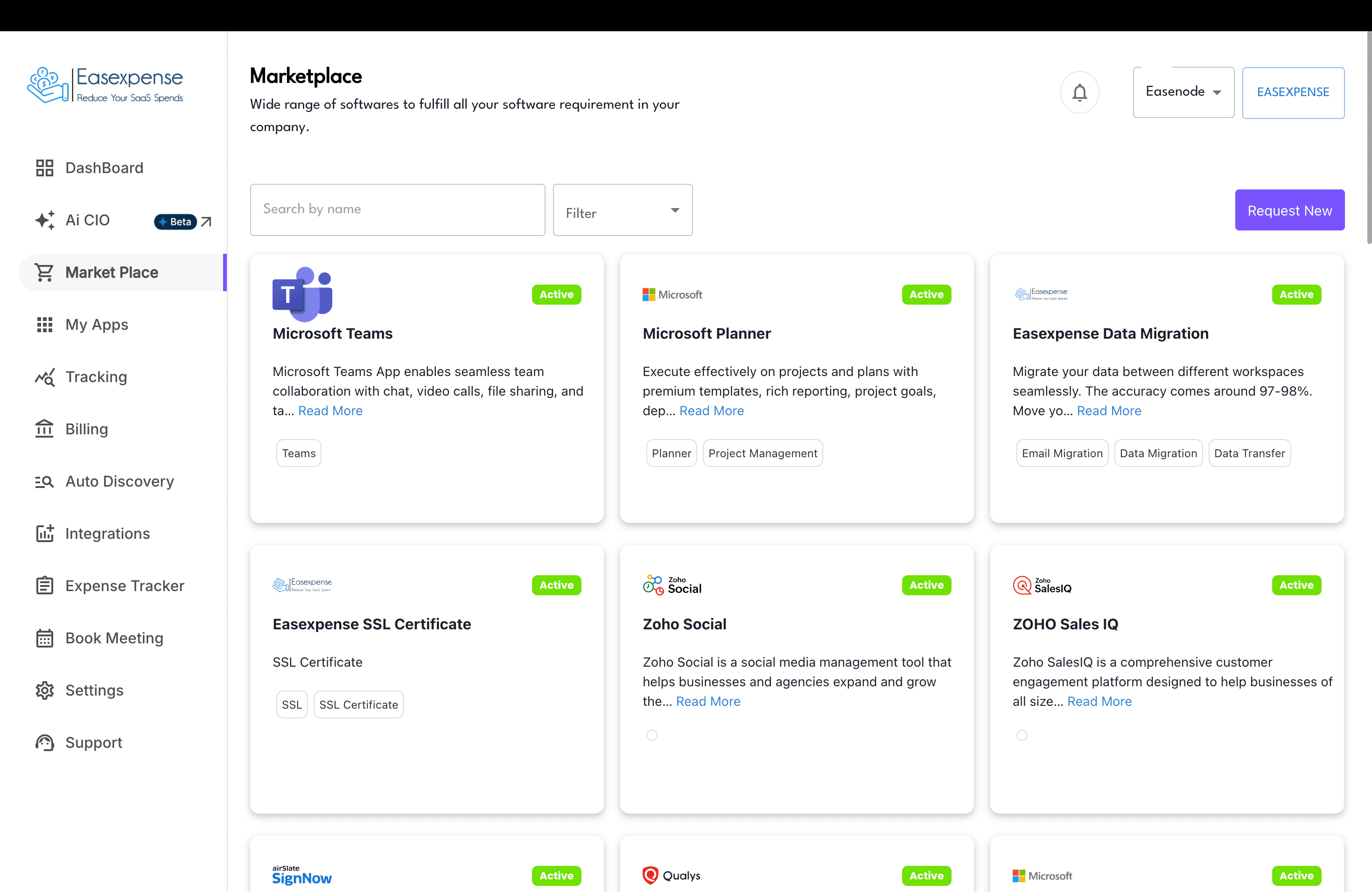Click the Microsoft logo on Planner card
The height and width of the screenshot is (892, 1372).
[x=672, y=294]
